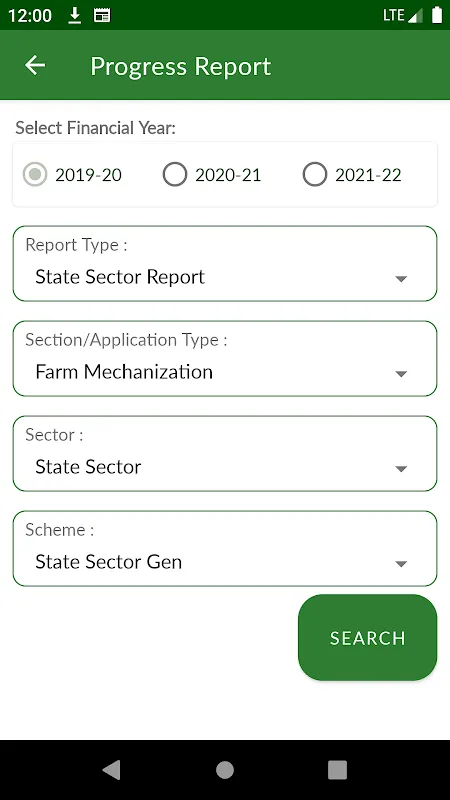Select the 2019-20 financial year radio

tap(35, 175)
